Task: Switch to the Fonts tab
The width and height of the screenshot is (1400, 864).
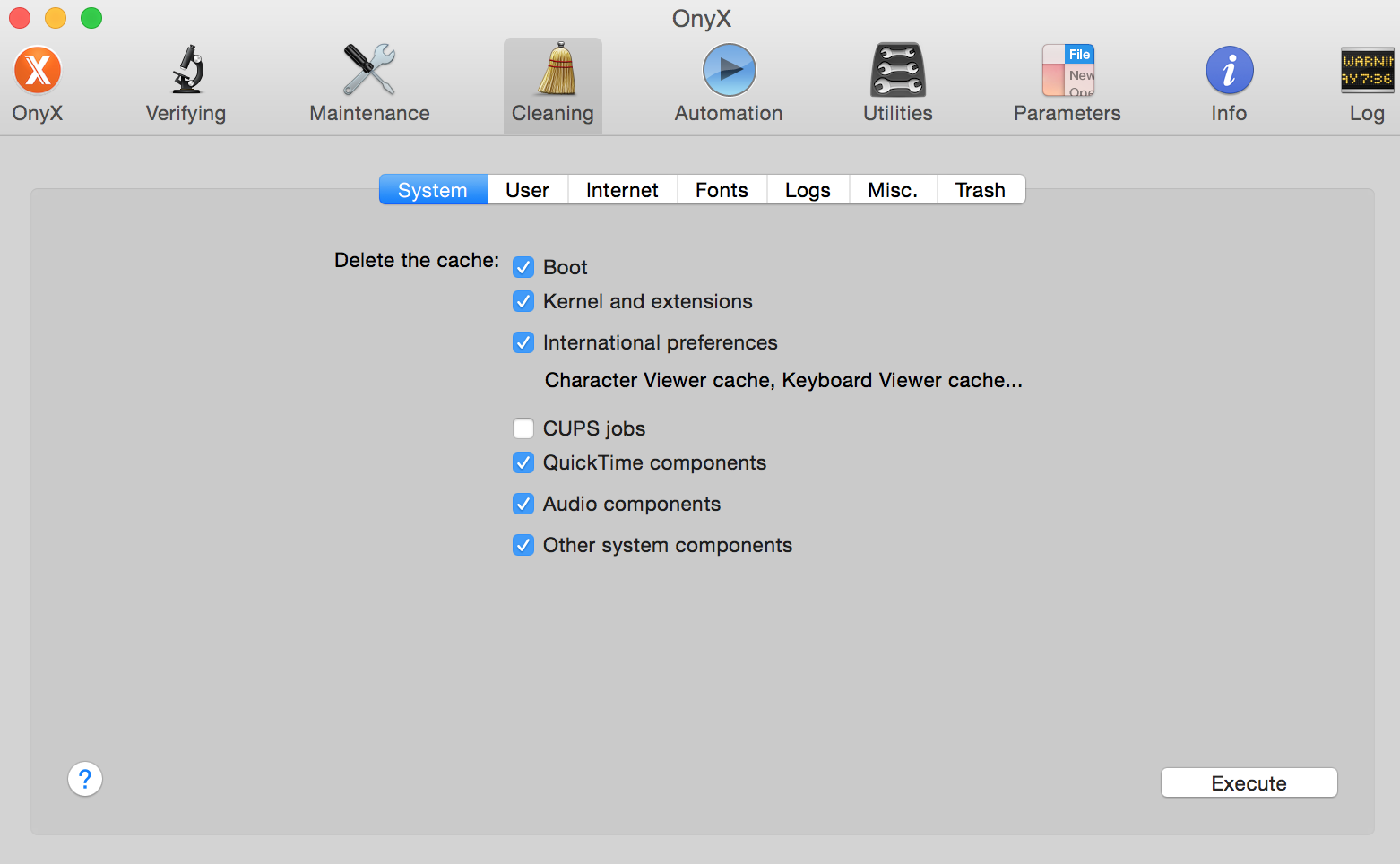Action: 722,190
